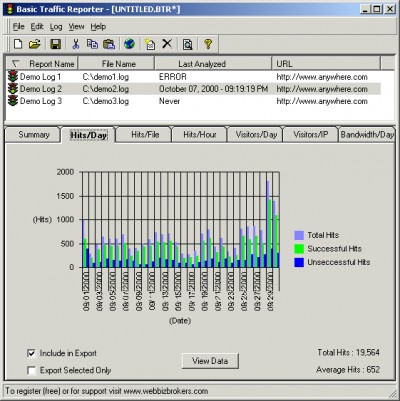Screen dimensions: 400x401
Task: Switch to the Summary tab
Action: coord(33,135)
